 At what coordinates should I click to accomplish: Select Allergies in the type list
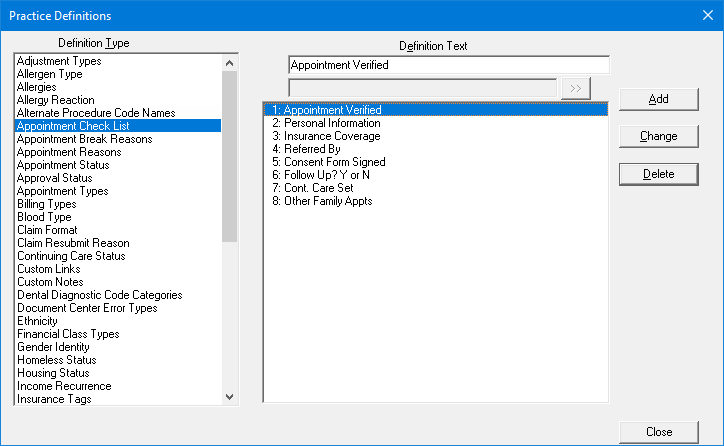click(118, 87)
